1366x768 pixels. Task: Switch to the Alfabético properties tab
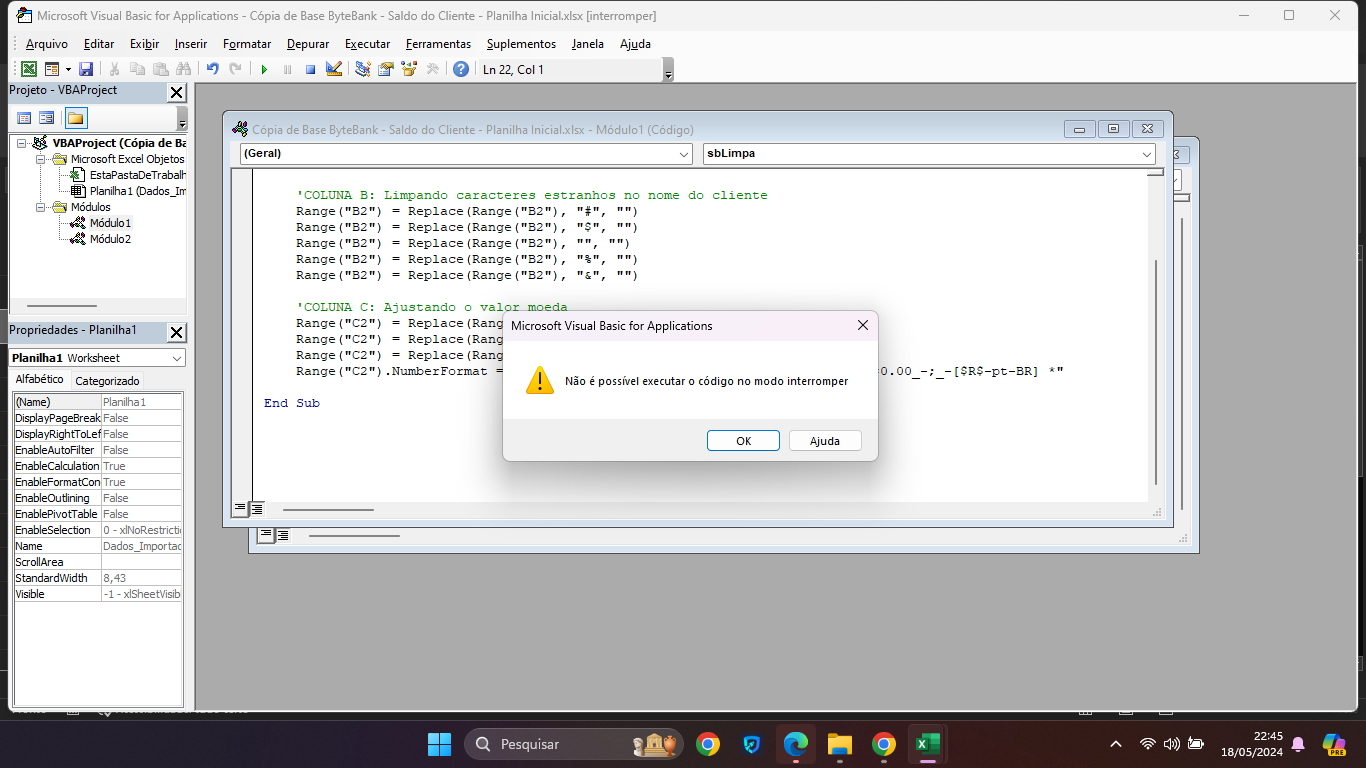39,380
